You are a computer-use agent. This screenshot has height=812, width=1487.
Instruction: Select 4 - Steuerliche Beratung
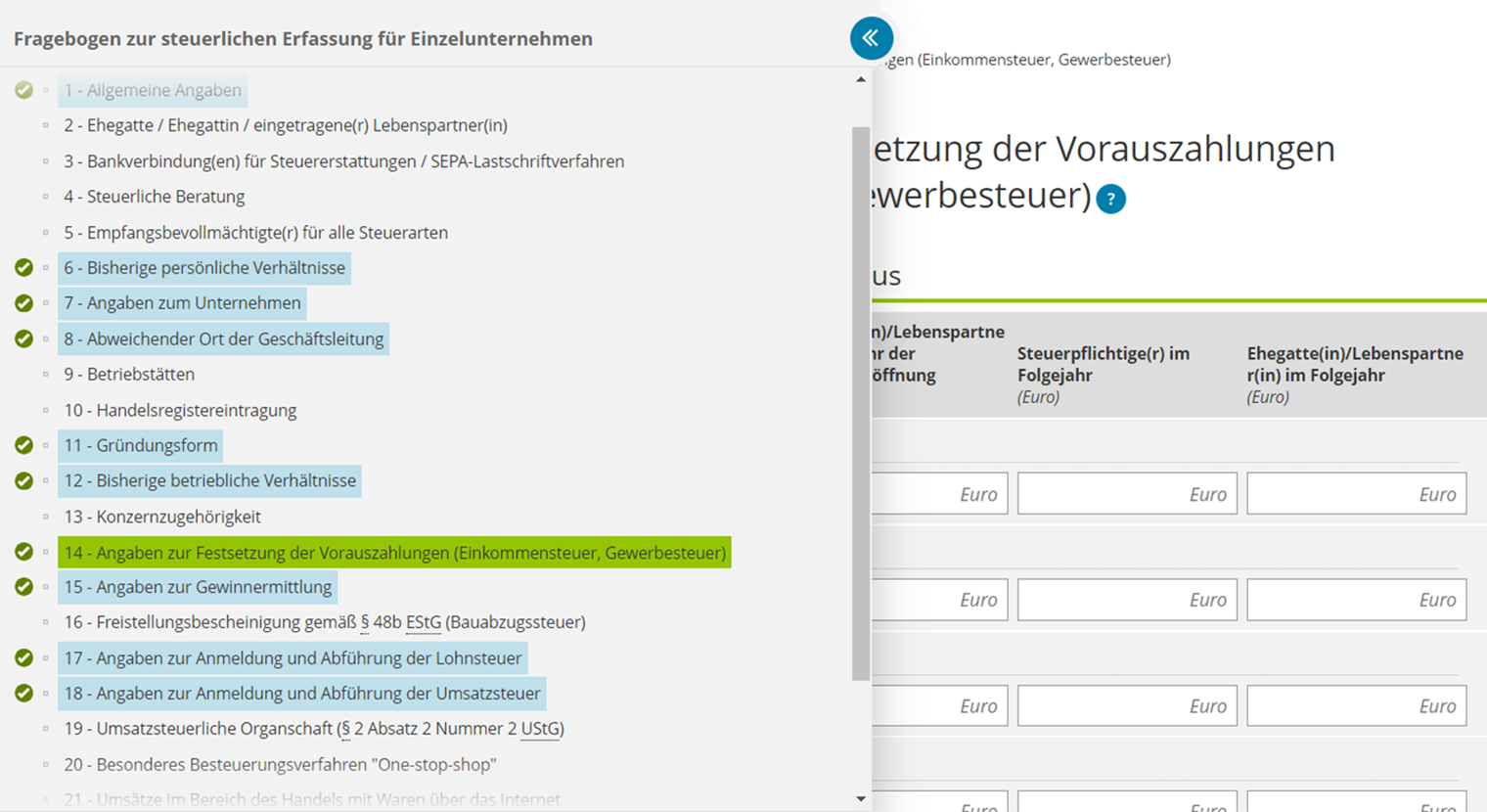coord(155,197)
